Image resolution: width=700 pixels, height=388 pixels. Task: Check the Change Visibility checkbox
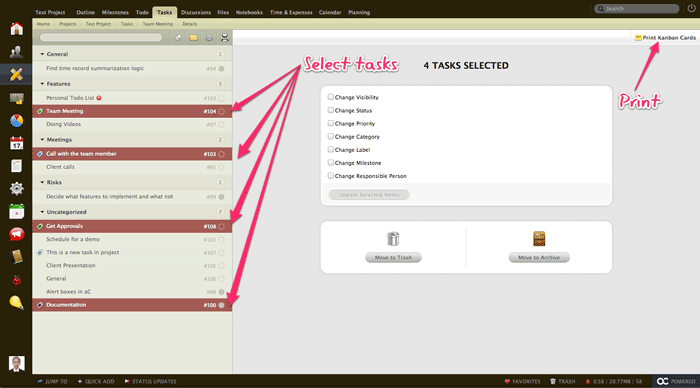(331, 97)
